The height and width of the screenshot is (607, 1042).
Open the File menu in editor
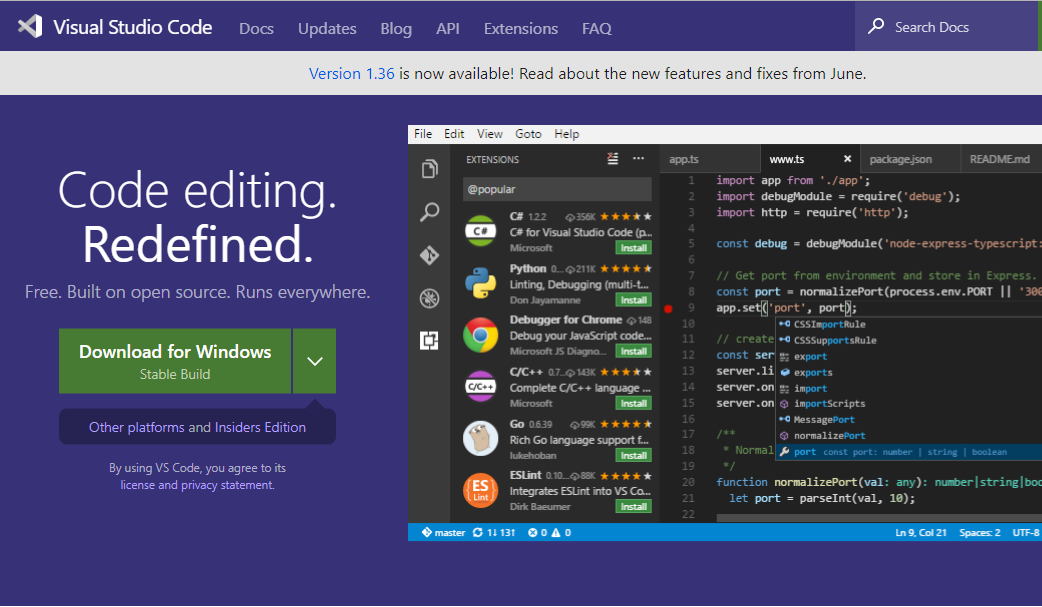click(x=423, y=134)
